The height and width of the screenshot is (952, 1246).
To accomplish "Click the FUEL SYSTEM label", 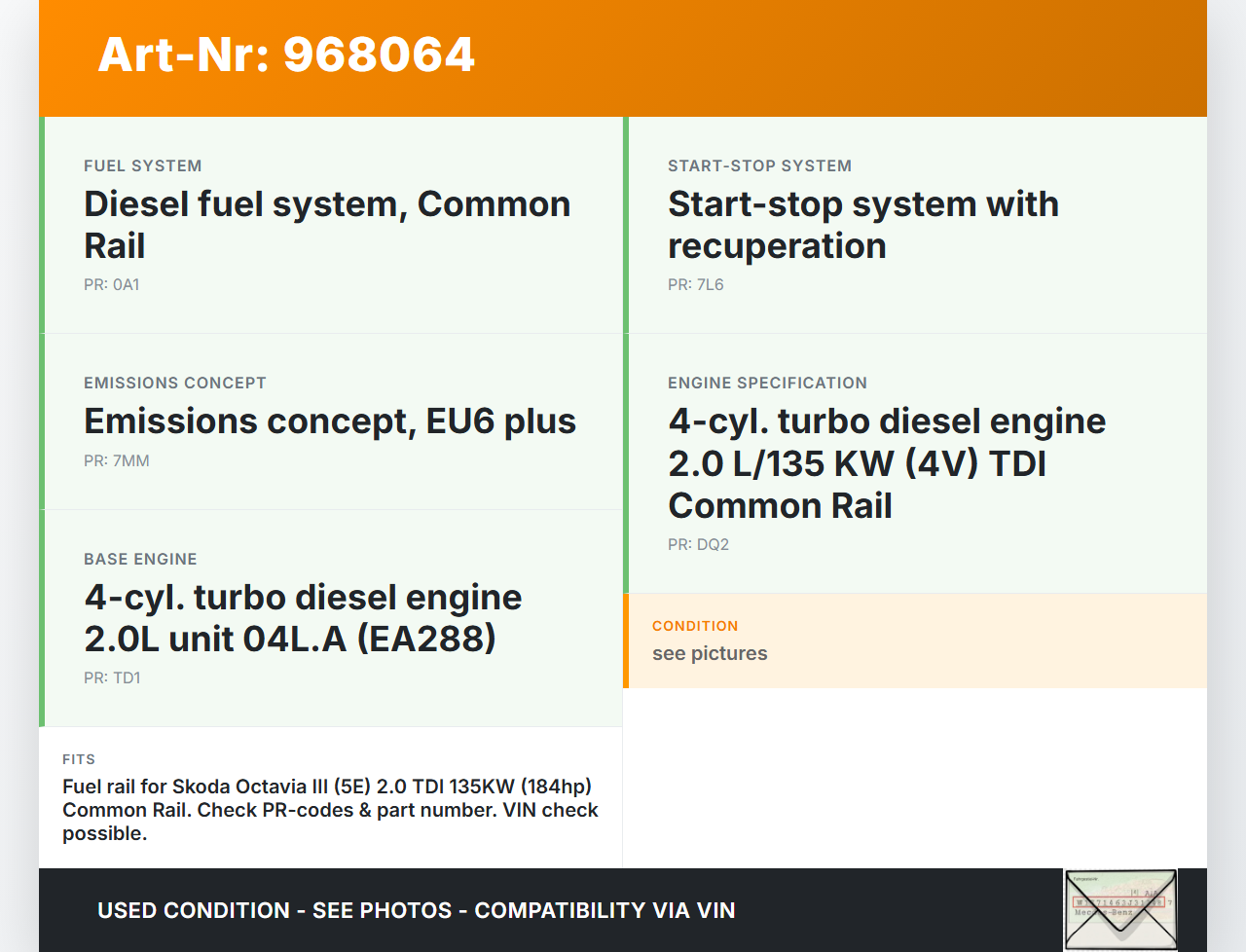I will 142,166.
